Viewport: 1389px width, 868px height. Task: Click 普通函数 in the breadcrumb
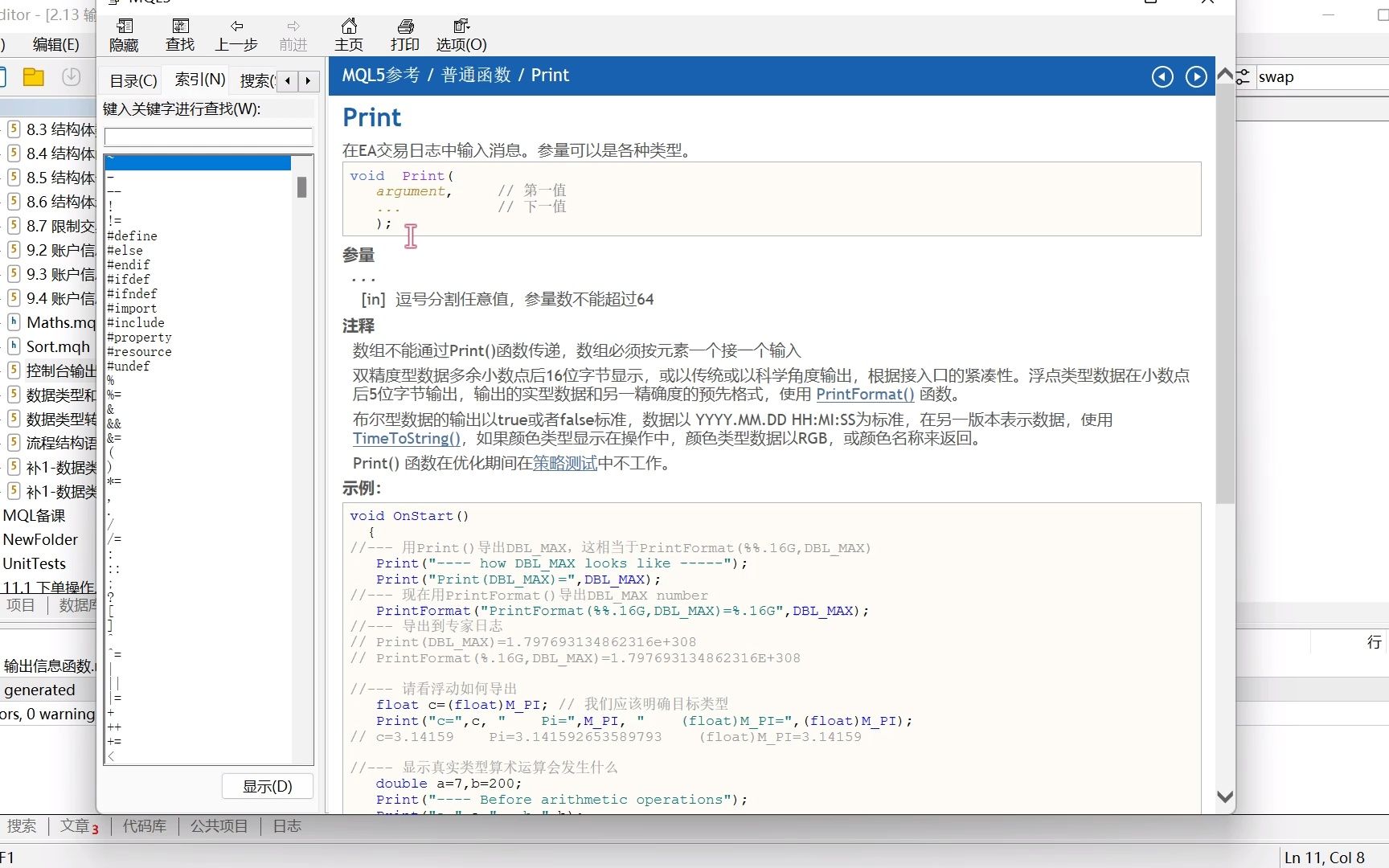[x=476, y=76]
